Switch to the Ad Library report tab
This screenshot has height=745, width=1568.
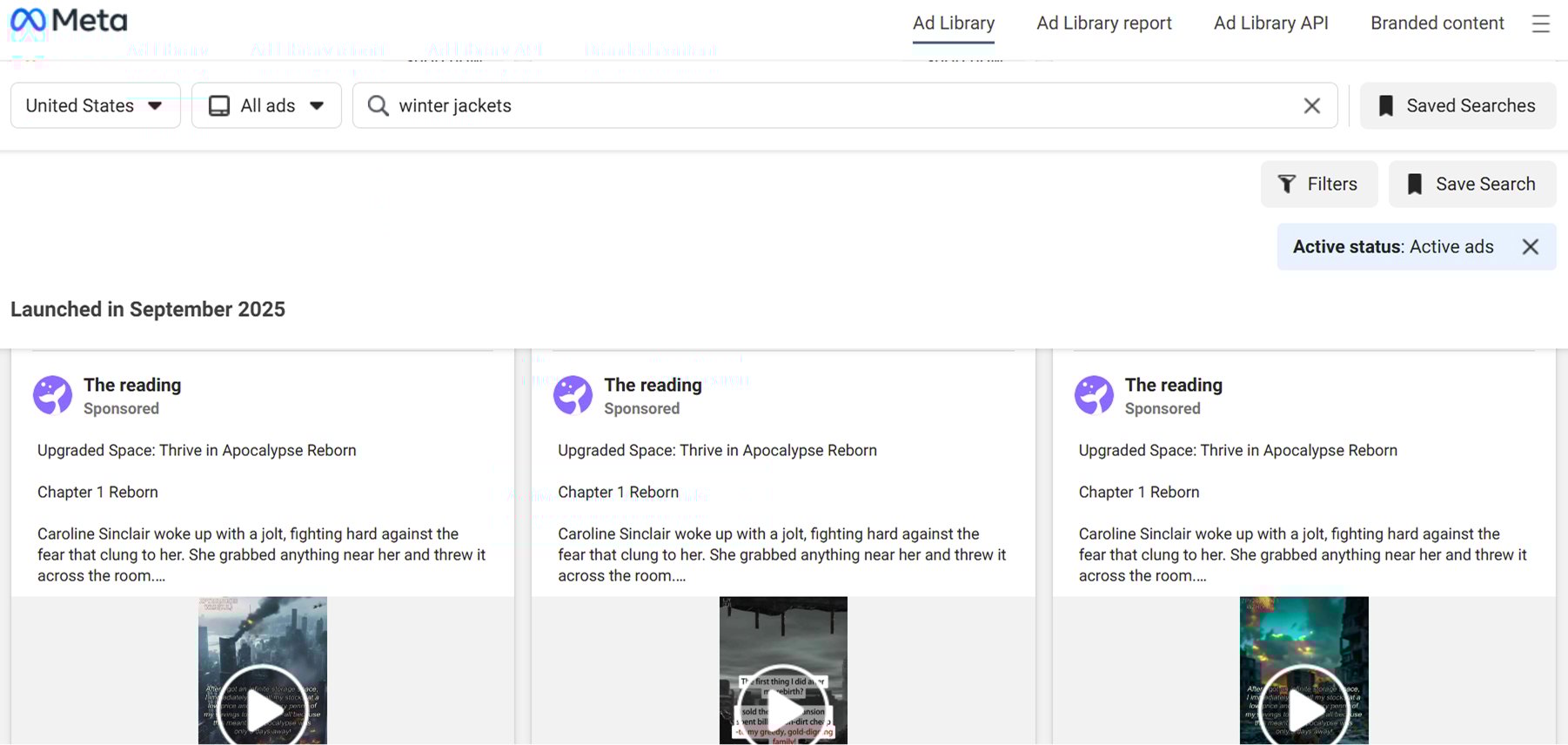1103,23
